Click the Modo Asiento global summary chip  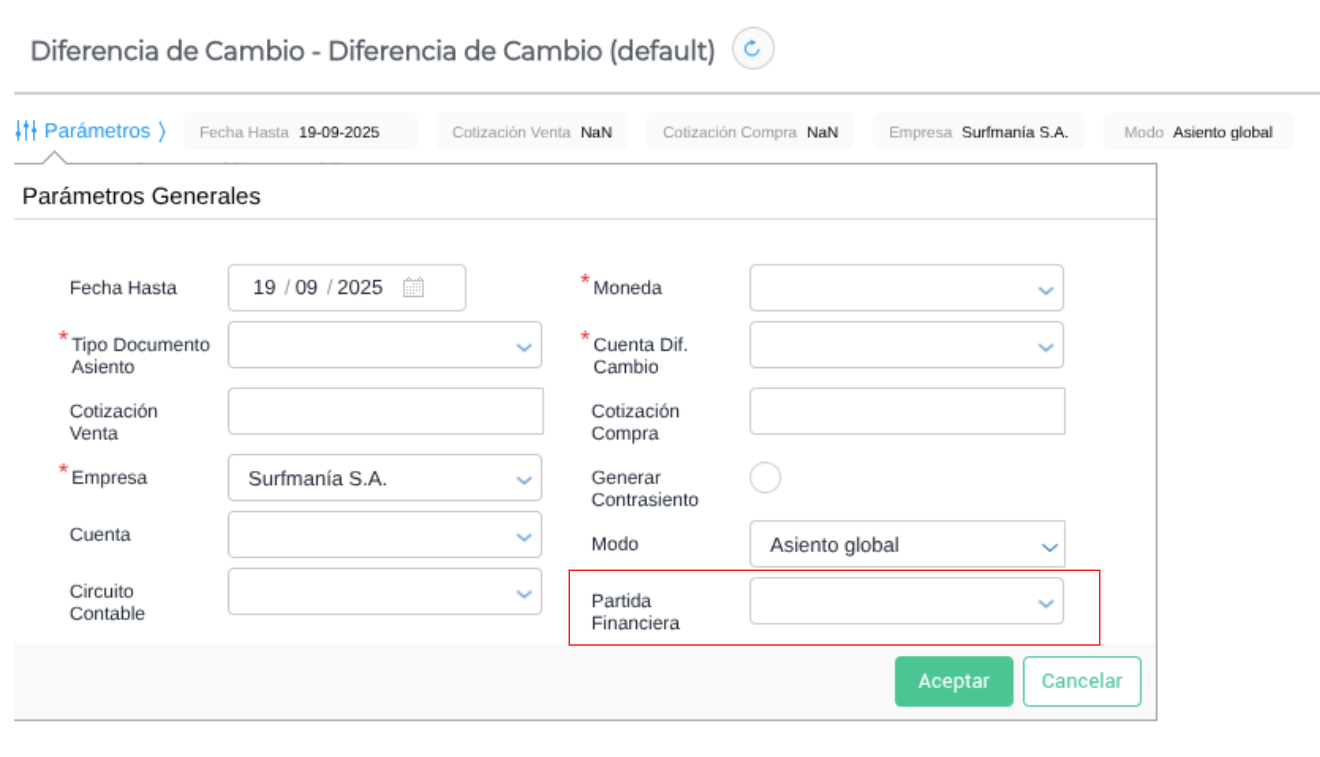(x=1198, y=132)
